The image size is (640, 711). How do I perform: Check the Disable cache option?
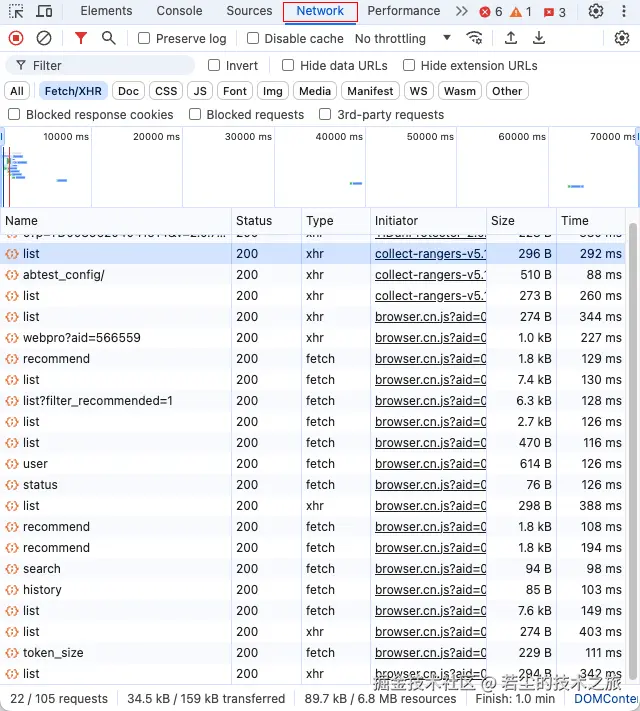point(253,38)
